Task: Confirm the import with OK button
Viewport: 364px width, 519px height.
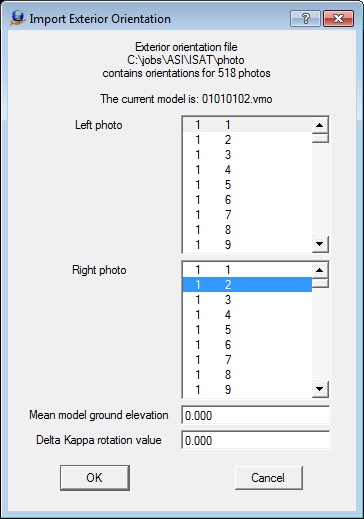Action: pos(95,478)
